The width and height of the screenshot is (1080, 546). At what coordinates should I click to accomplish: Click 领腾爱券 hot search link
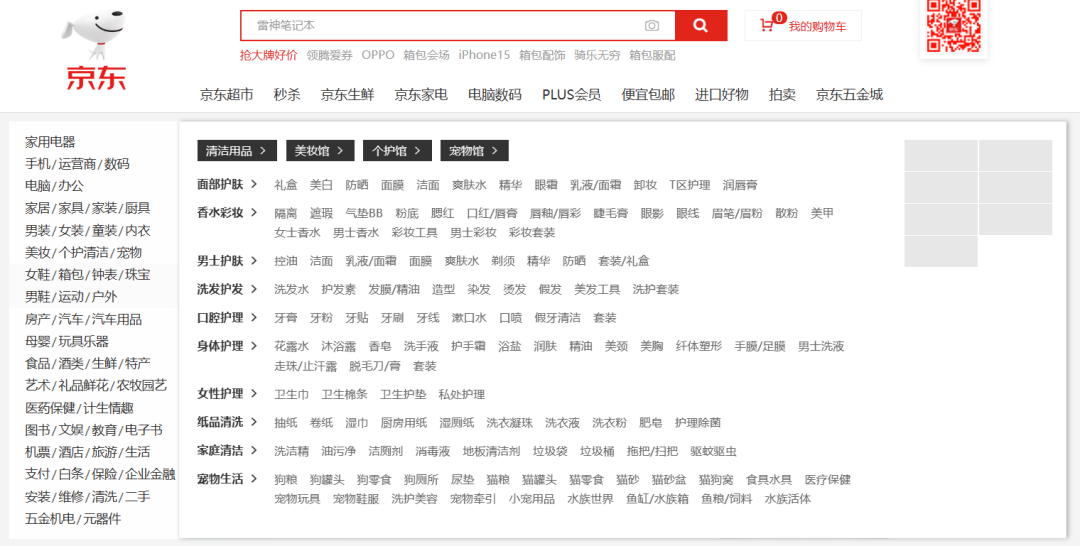point(329,55)
